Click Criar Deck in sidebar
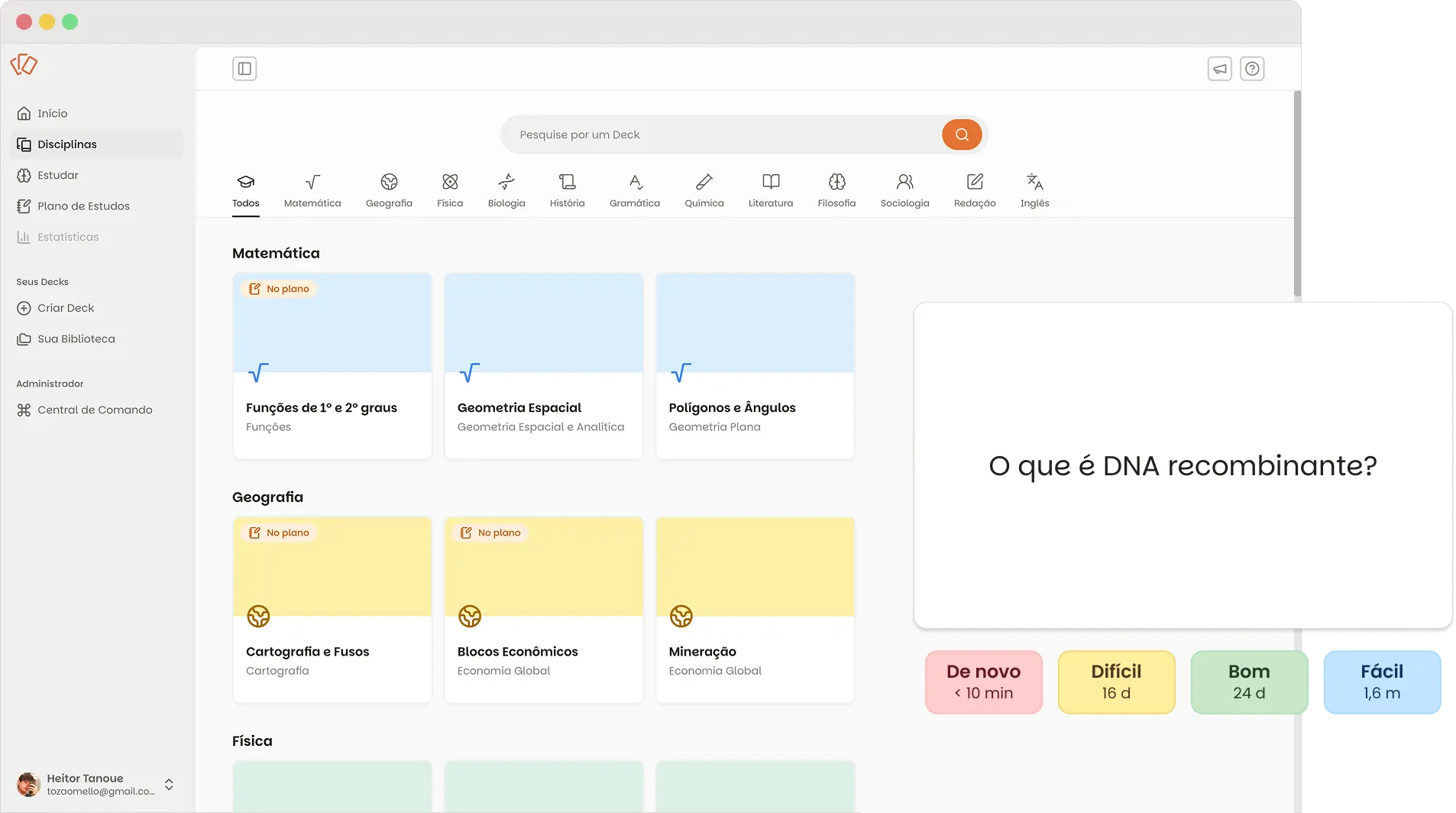 click(97, 308)
